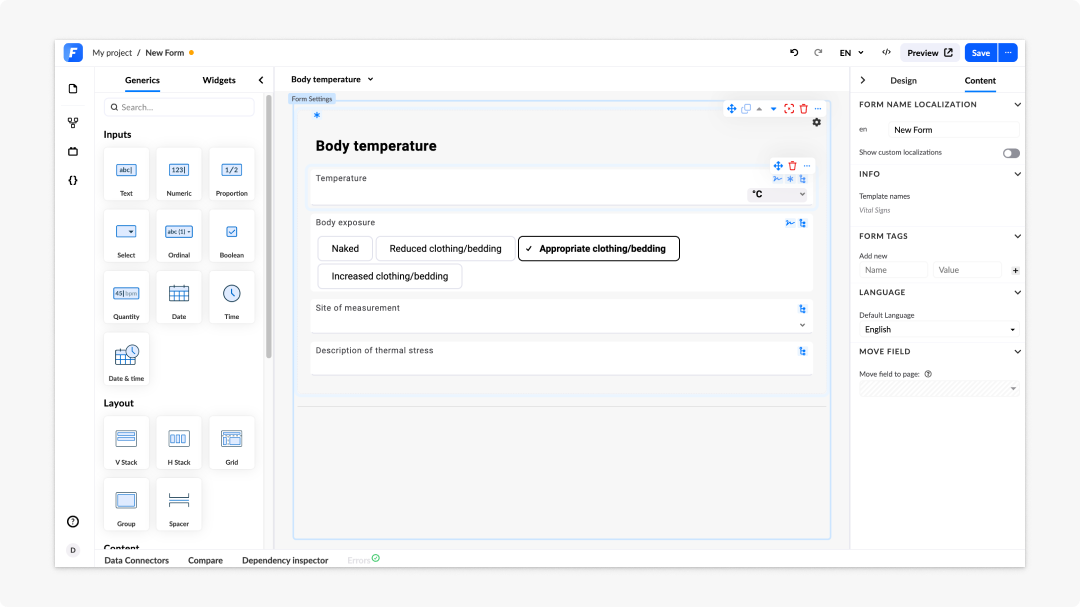Add a Date input component
This screenshot has height=607, width=1080.
point(179,298)
